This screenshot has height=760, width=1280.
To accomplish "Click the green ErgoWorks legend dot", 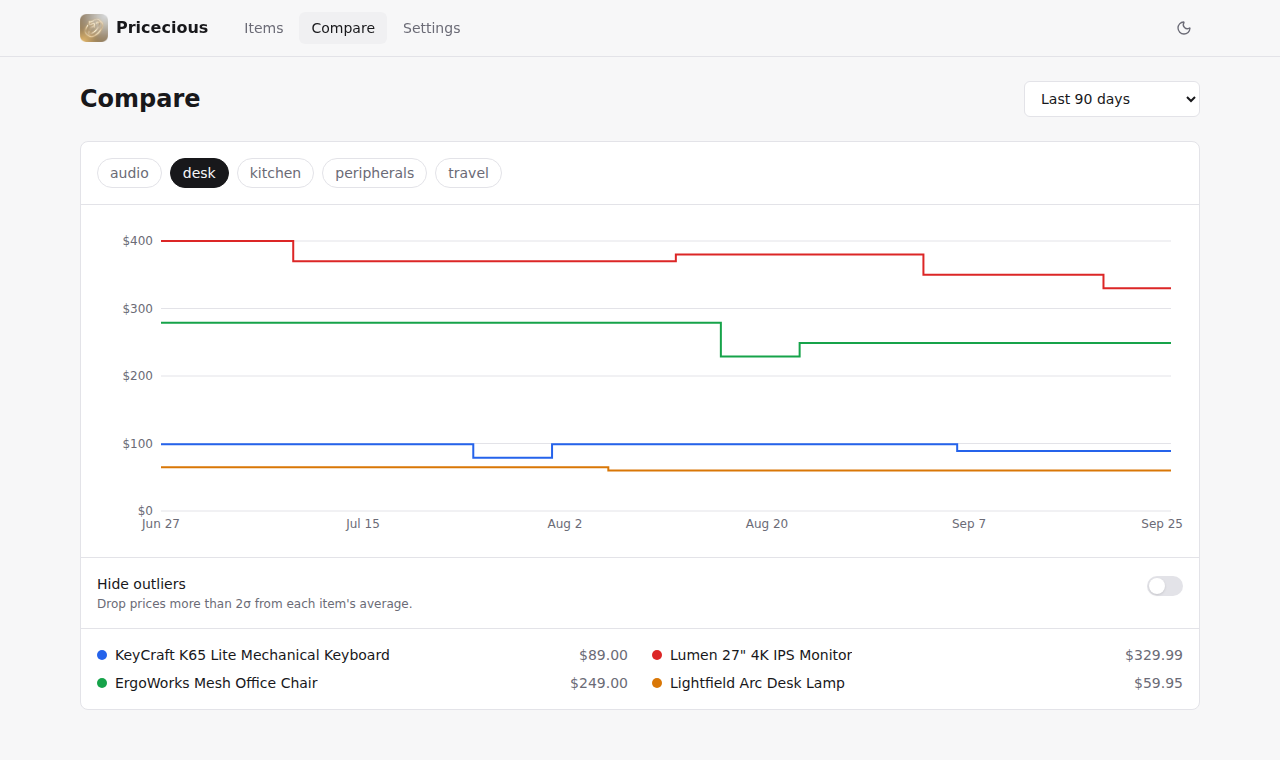I will [x=102, y=683].
